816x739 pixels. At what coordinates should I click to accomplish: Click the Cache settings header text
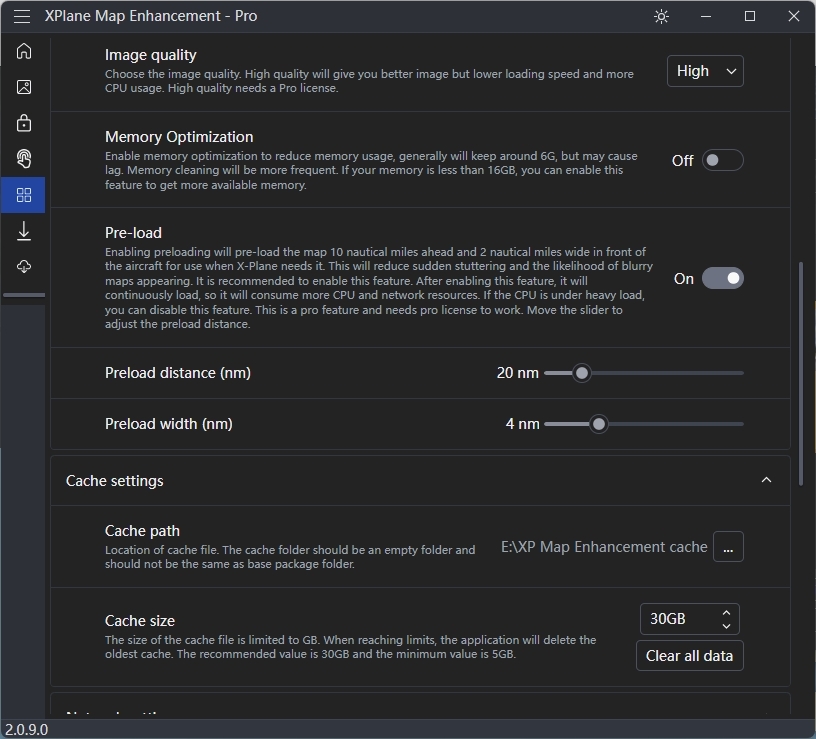pos(114,481)
